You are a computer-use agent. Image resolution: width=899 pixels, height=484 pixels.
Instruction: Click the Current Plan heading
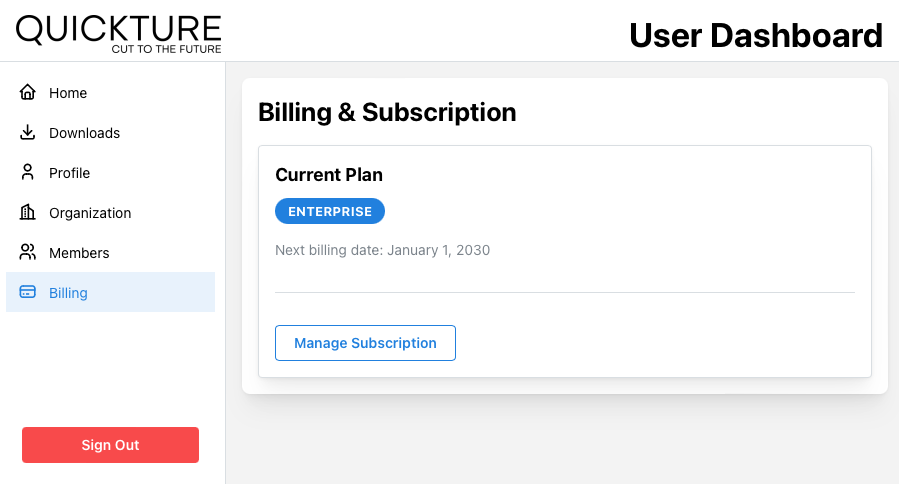coord(329,174)
